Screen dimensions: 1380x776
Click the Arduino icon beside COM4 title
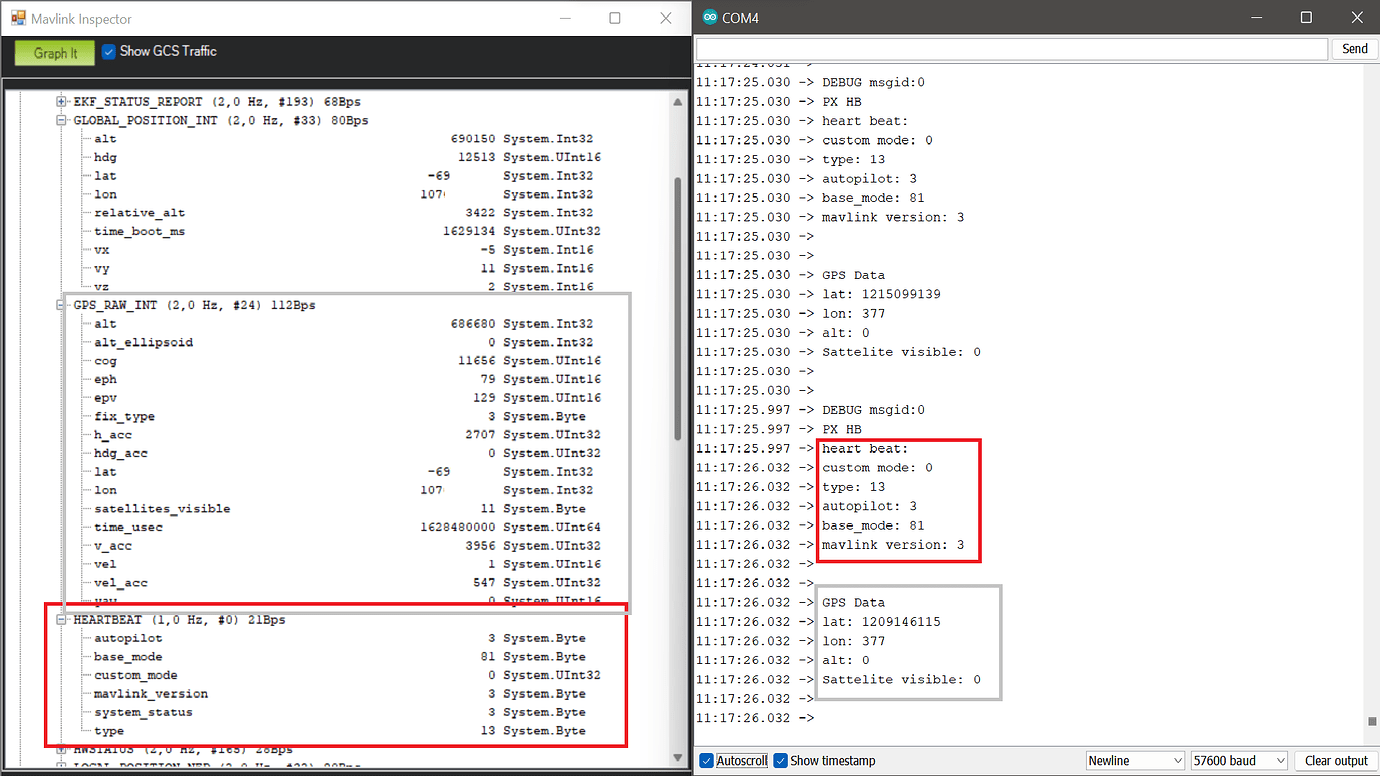coord(708,17)
